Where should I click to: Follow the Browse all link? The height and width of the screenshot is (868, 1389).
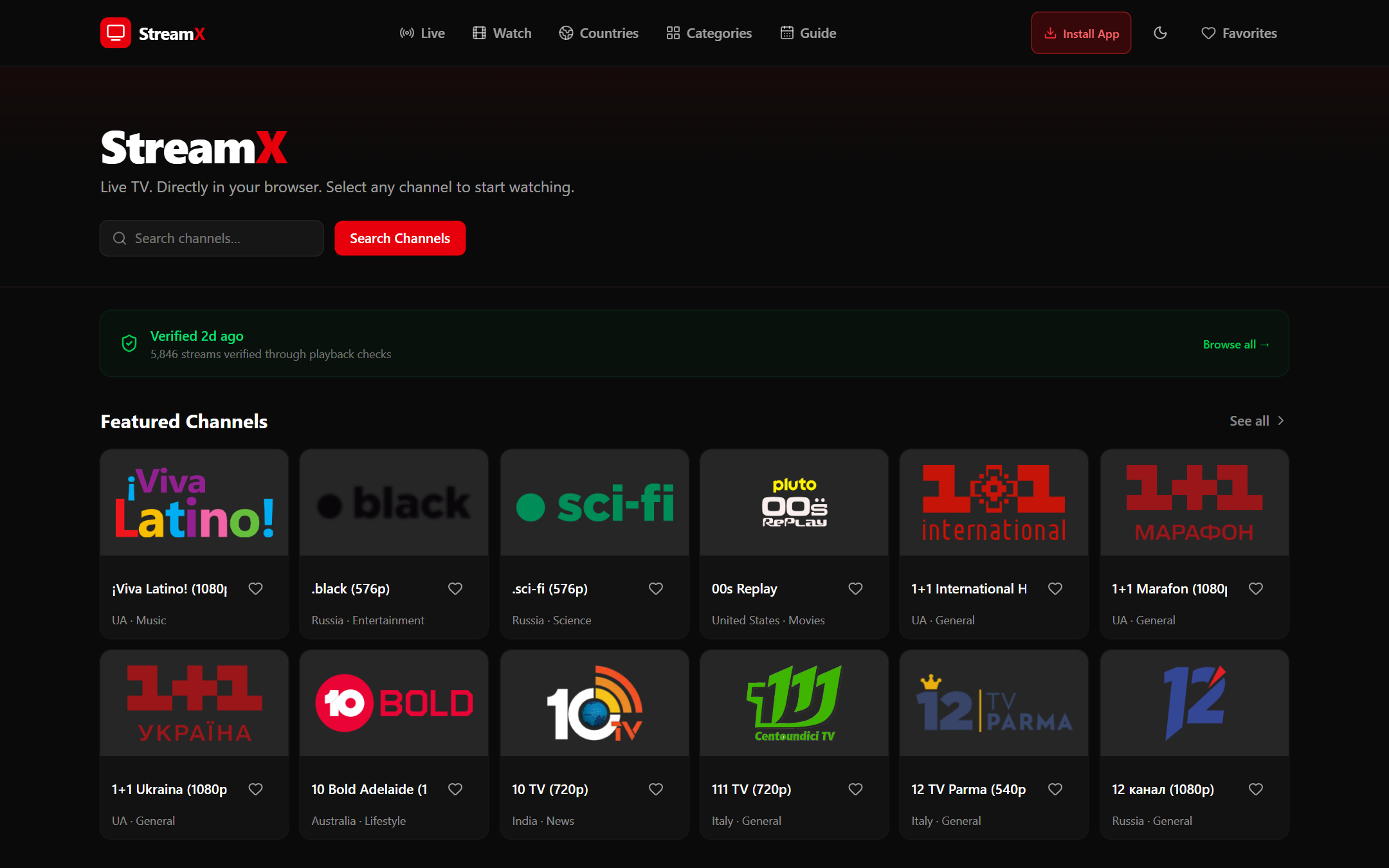pyautogui.click(x=1236, y=344)
